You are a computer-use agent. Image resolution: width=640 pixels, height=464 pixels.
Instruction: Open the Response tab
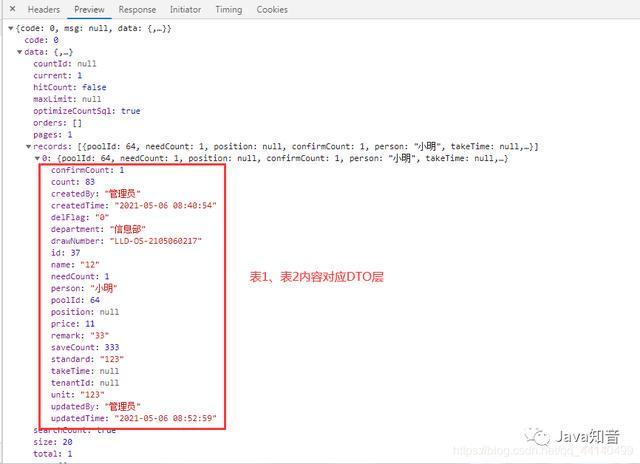coord(137,9)
